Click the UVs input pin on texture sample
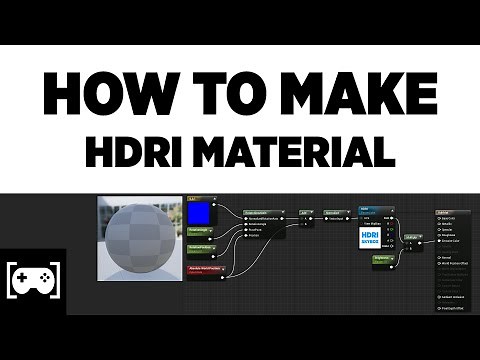The width and height of the screenshot is (480, 360). click(x=361, y=218)
